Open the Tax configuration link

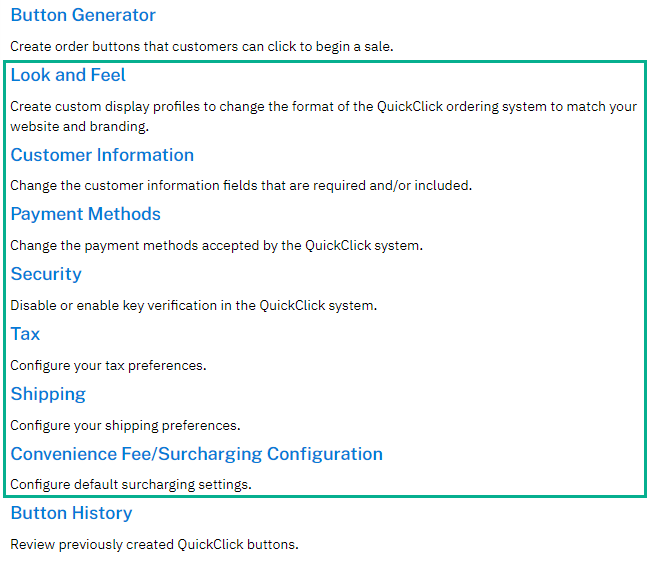point(25,334)
